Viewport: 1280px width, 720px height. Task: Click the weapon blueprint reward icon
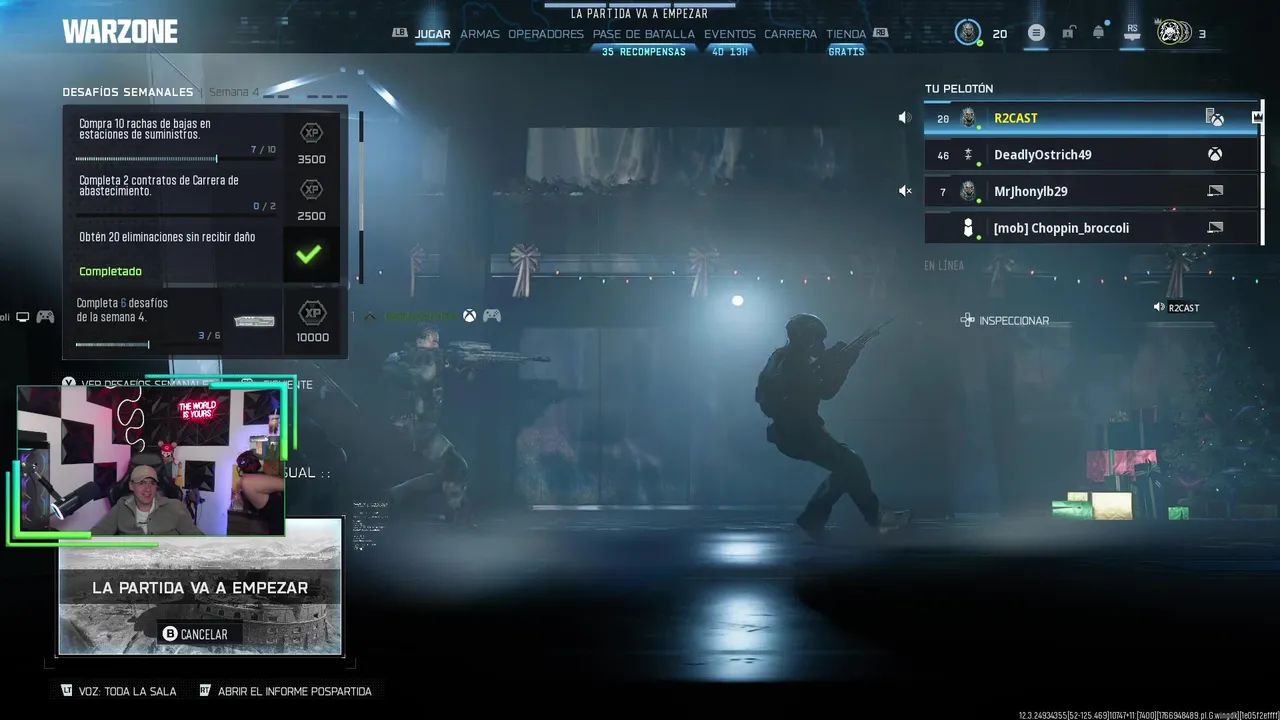[x=254, y=321]
